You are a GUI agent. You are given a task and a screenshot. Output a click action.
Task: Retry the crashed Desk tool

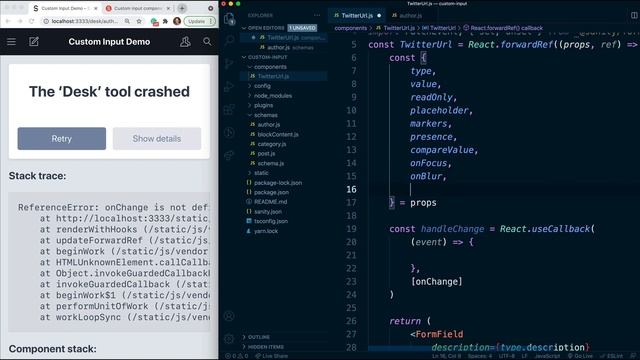(62, 138)
